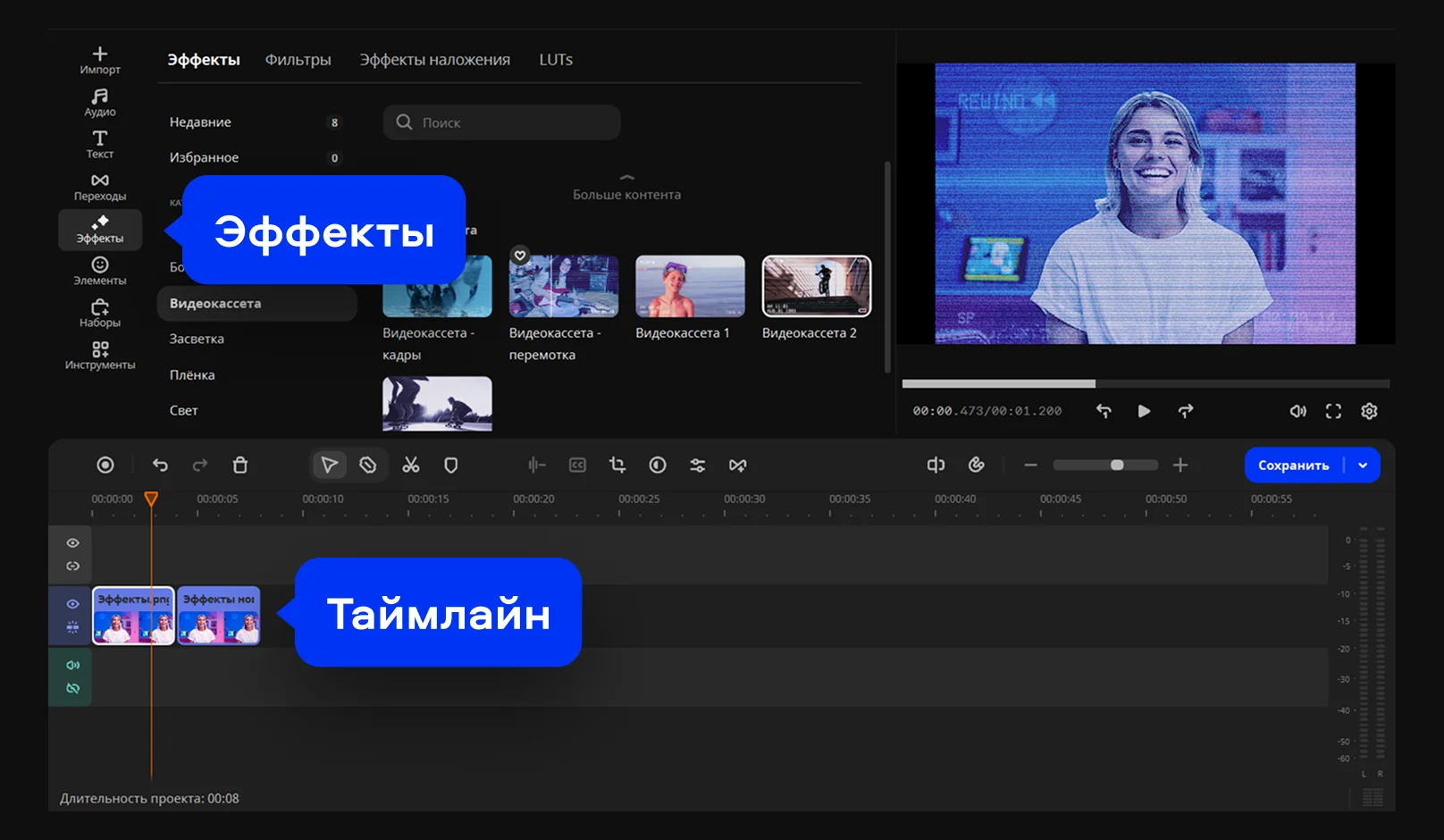The image size is (1444, 840).
Task: Collapse the 'Больше контента' chevron
Action: tap(626, 178)
